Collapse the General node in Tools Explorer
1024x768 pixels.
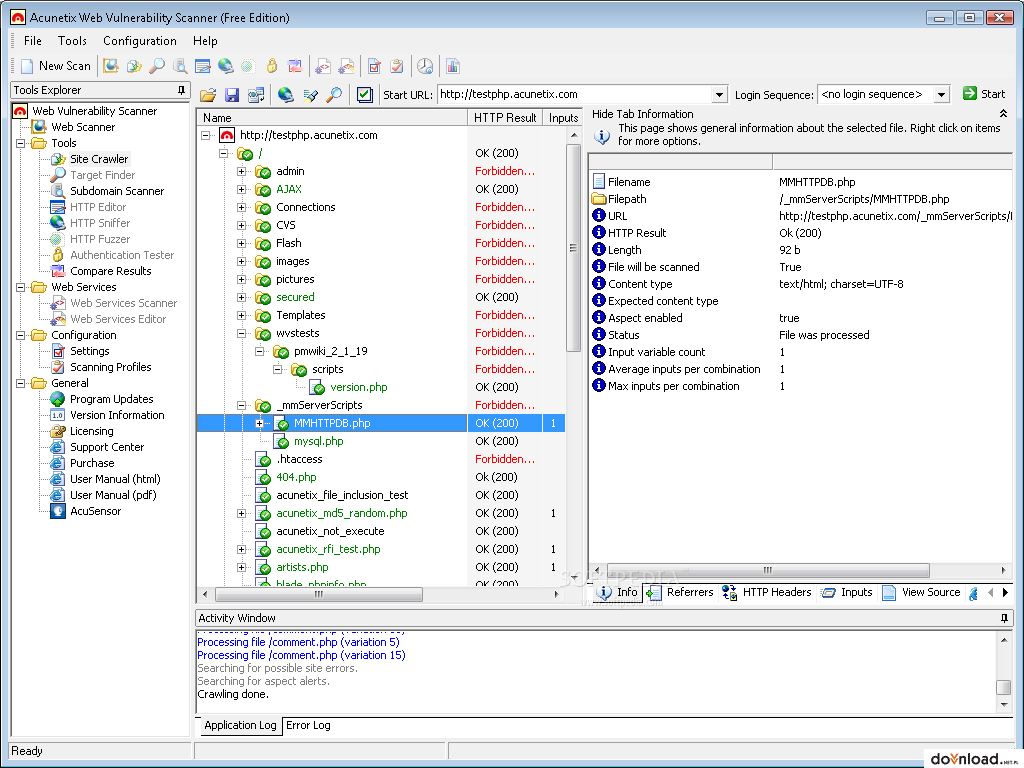coord(21,383)
